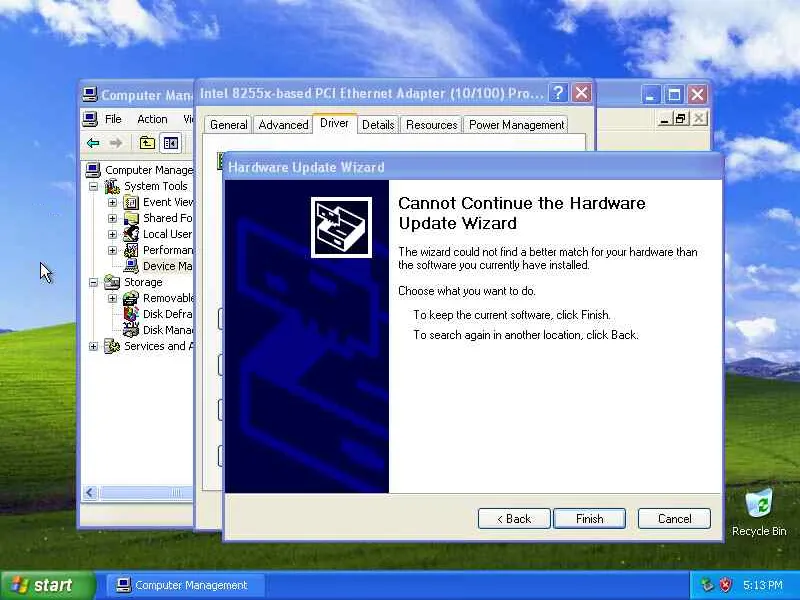Restore the inner MMC child window

pos(680,119)
